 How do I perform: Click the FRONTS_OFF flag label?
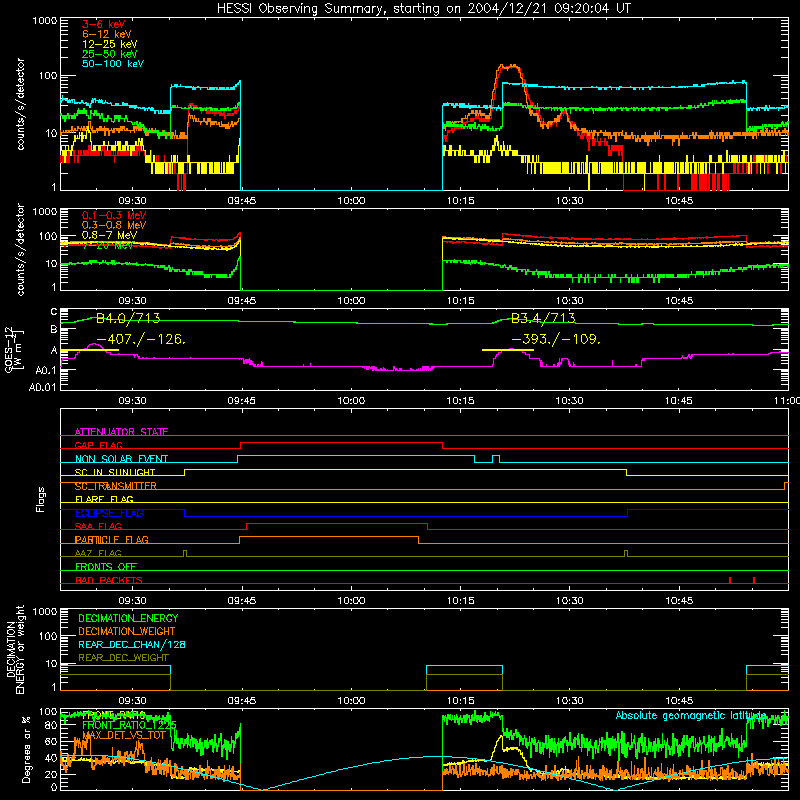[106, 567]
